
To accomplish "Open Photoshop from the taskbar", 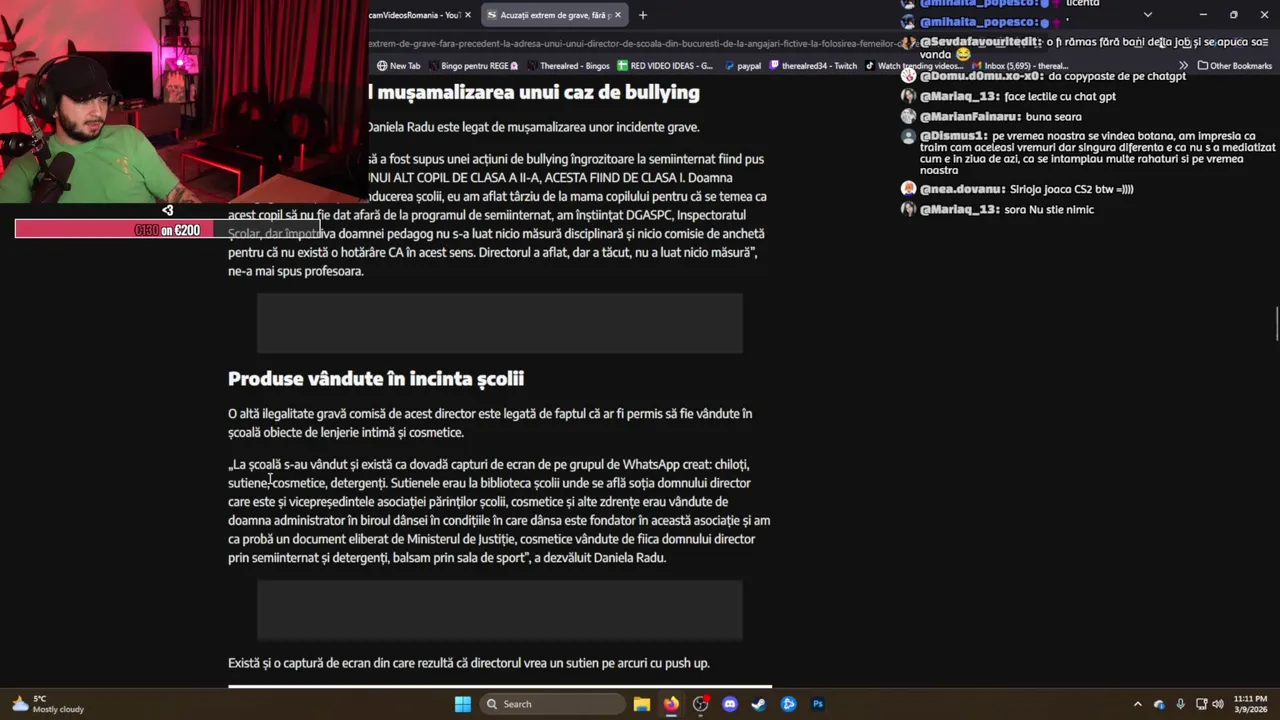I will click(817, 704).
